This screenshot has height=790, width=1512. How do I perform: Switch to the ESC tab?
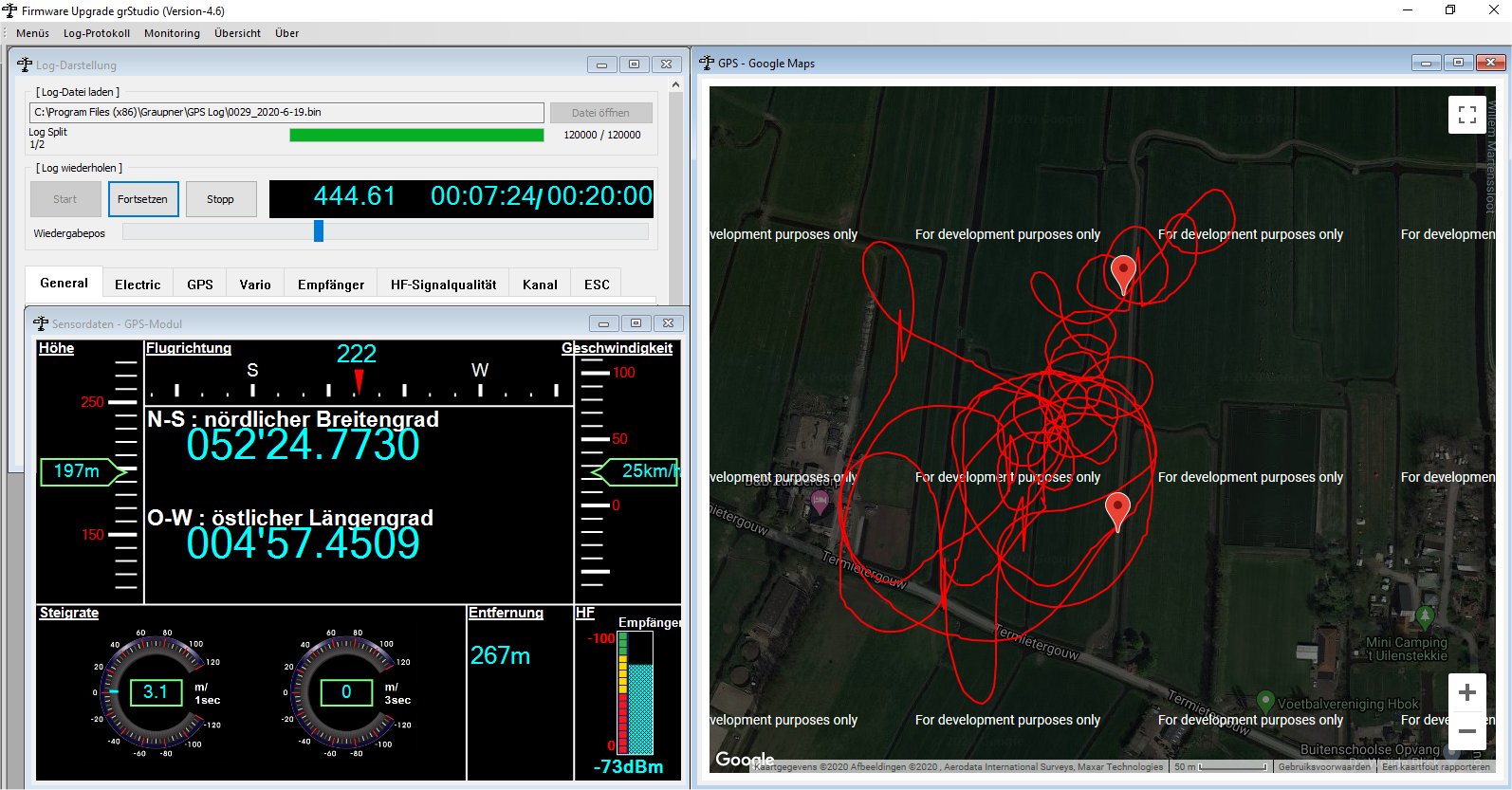point(597,285)
